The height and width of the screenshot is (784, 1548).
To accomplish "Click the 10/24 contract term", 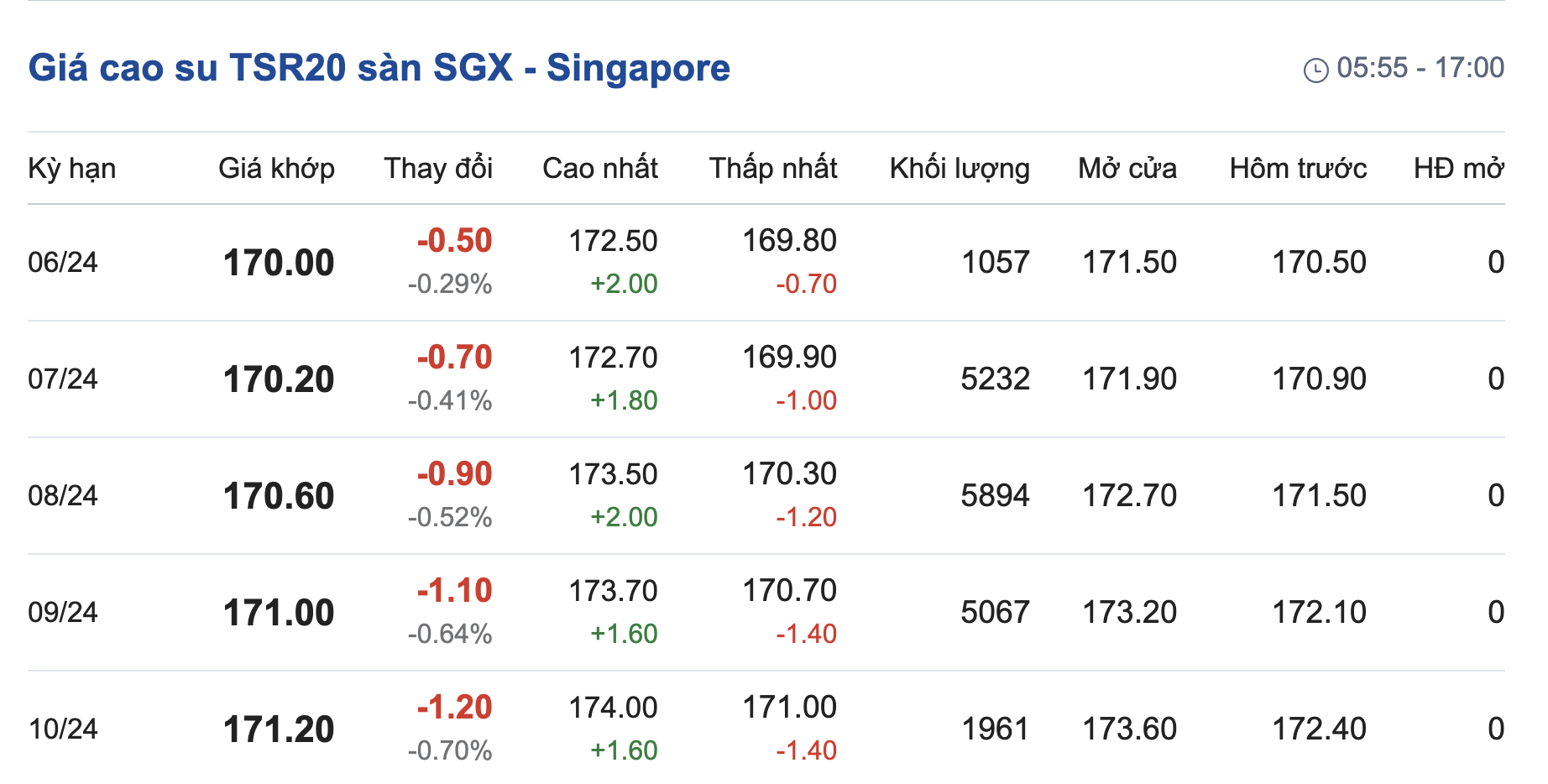I will (x=63, y=729).
